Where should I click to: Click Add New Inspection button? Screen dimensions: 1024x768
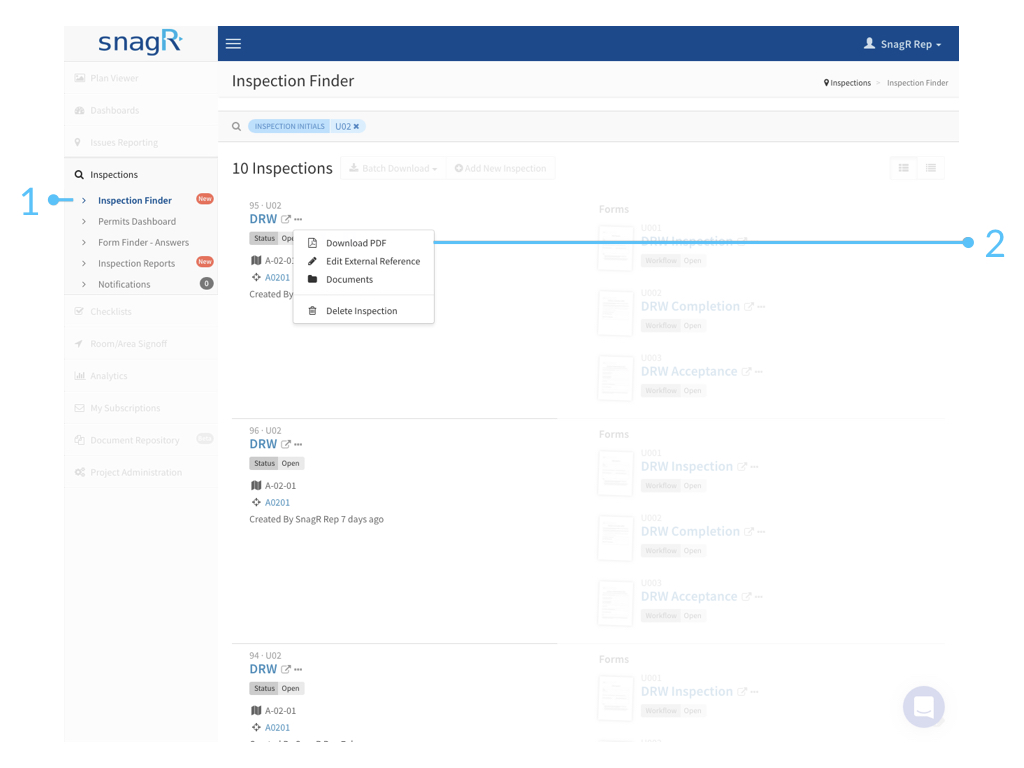click(500, 168)
